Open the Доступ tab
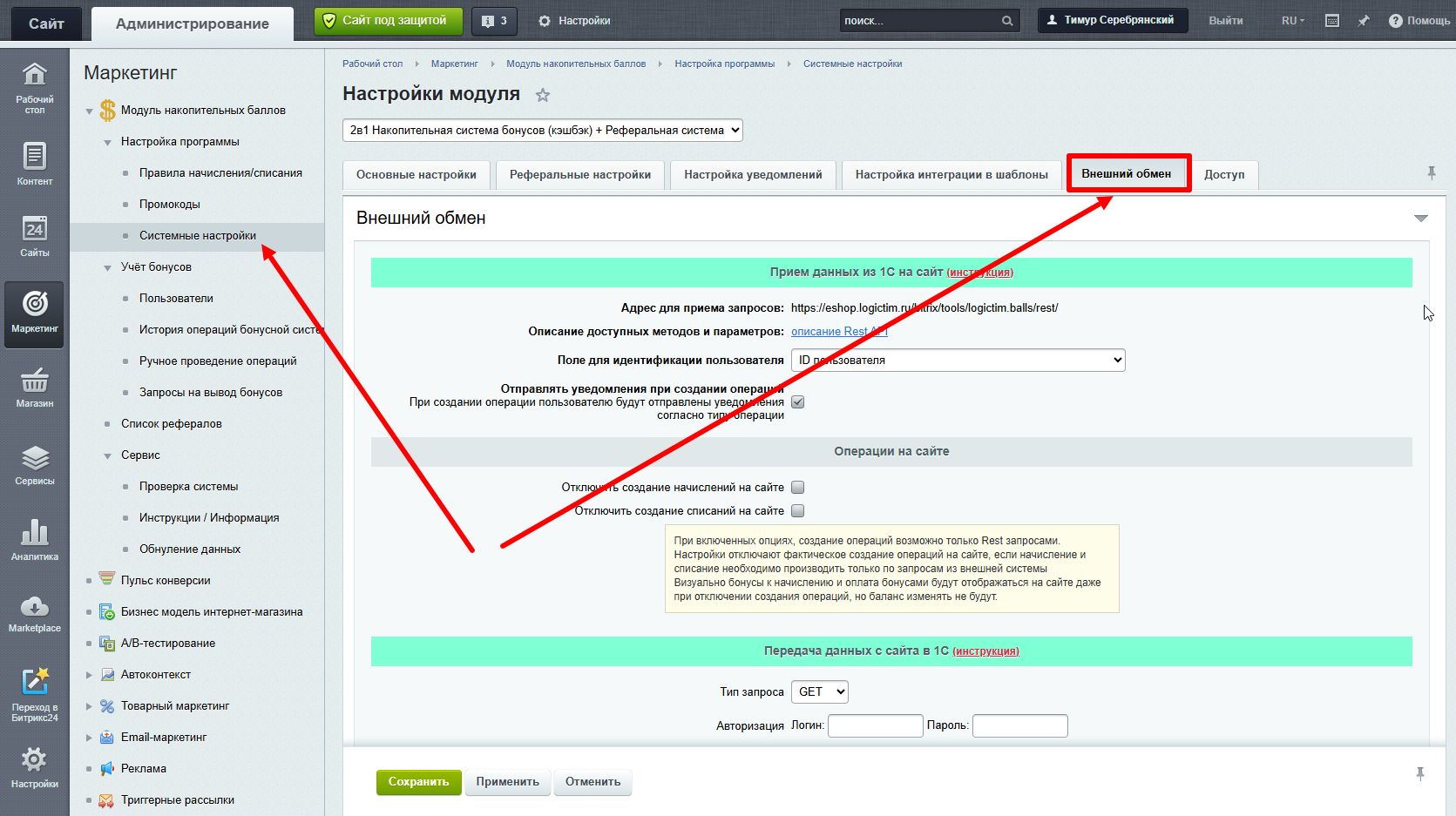 click(x=1224, y=174)
